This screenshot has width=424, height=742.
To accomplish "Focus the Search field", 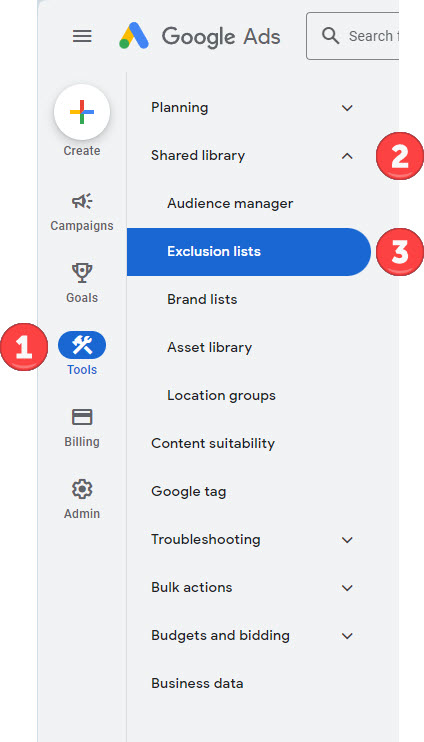I will pos(353,36).
